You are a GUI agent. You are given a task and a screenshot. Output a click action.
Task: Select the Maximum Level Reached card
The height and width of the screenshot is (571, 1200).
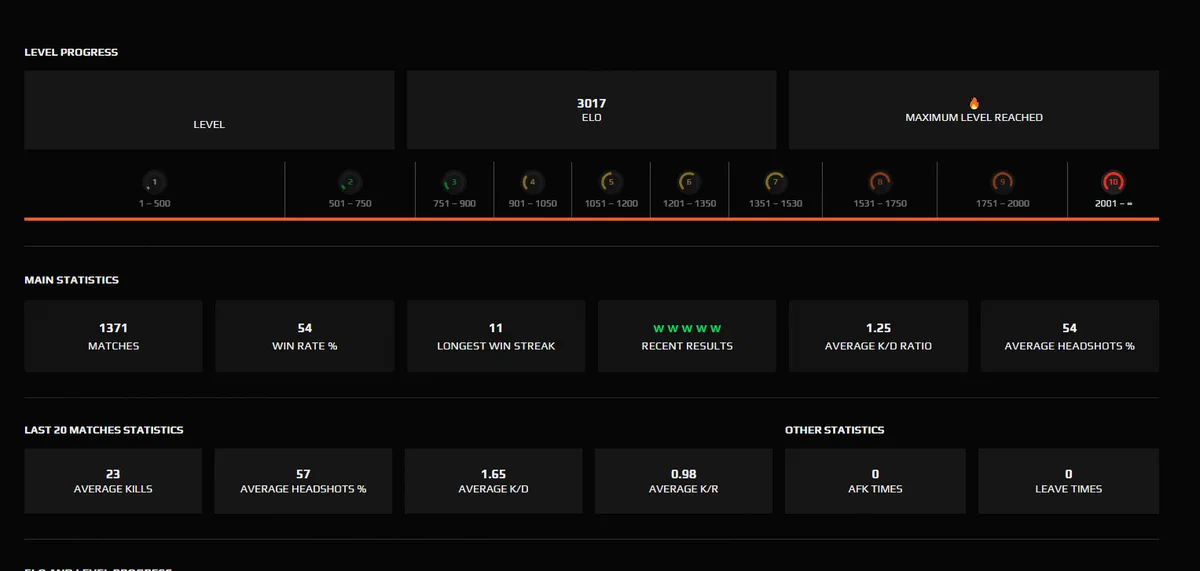pyautogui.click(x=974, y=110)
